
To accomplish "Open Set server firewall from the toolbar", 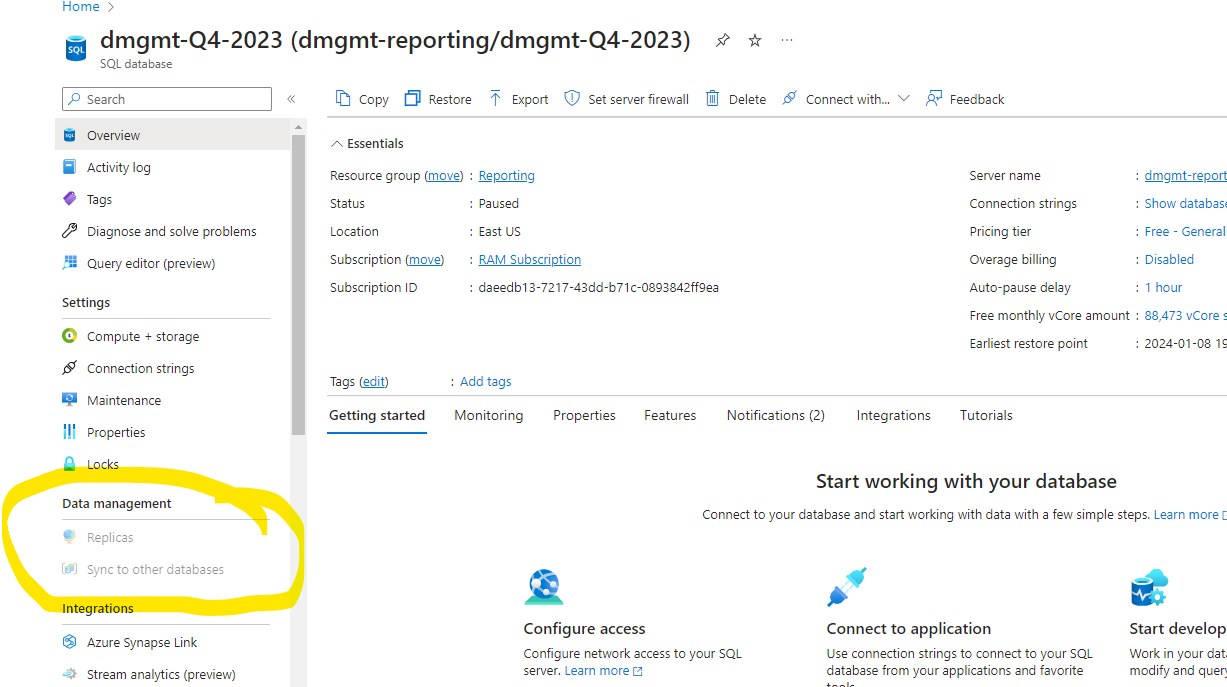I will [x=626, y=98].
